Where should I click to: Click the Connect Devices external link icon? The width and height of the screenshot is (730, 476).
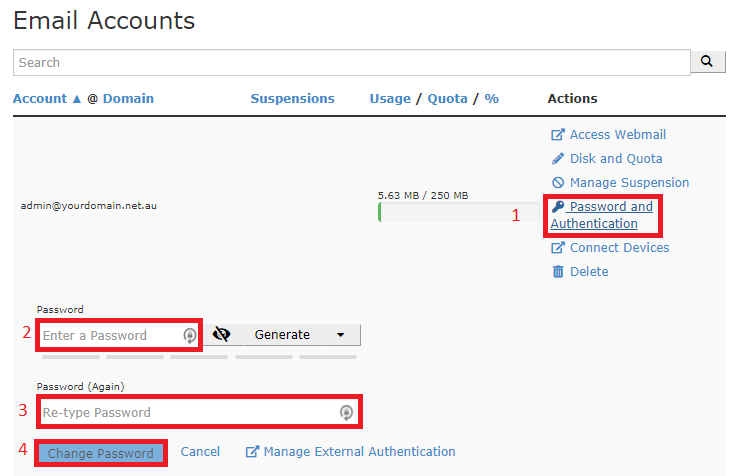[558, 248]
